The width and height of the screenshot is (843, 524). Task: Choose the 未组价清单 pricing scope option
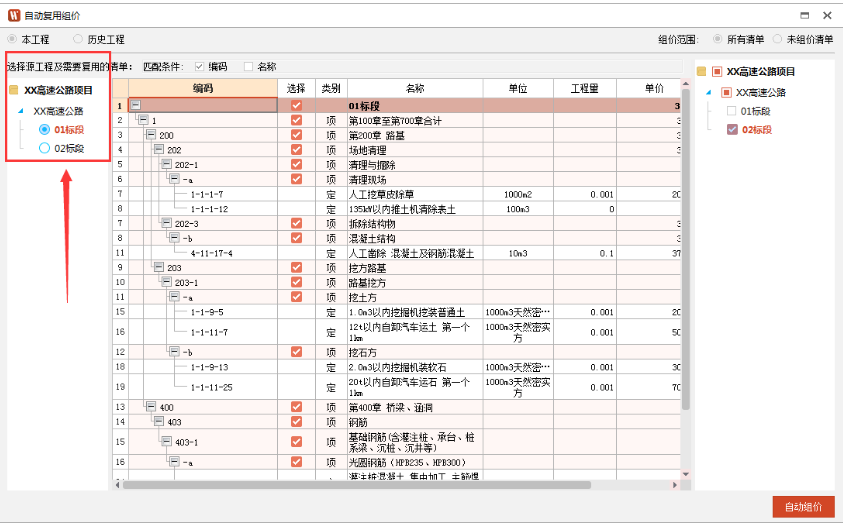pos(776,39)
